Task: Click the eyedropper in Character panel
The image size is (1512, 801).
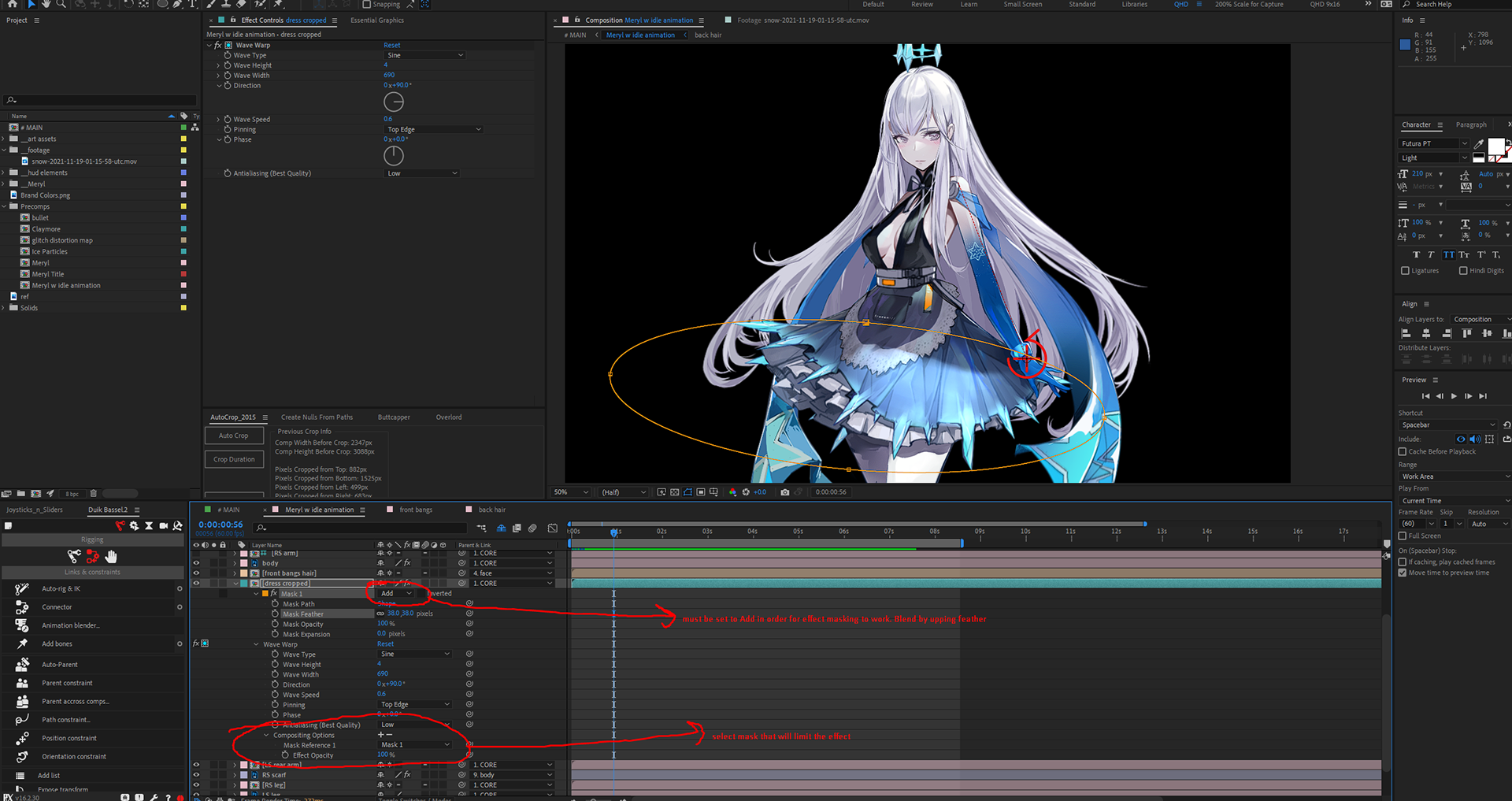Action: point(1479,143)
